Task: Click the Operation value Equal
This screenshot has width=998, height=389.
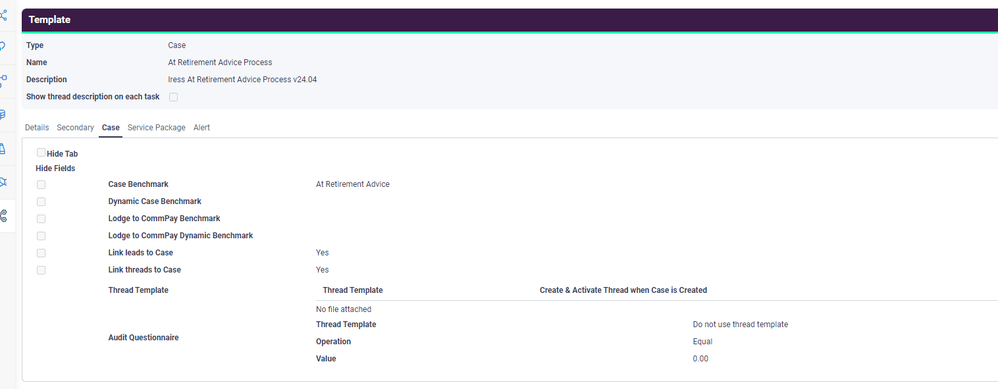Action: pyautogui.click(x=703, y=342)
